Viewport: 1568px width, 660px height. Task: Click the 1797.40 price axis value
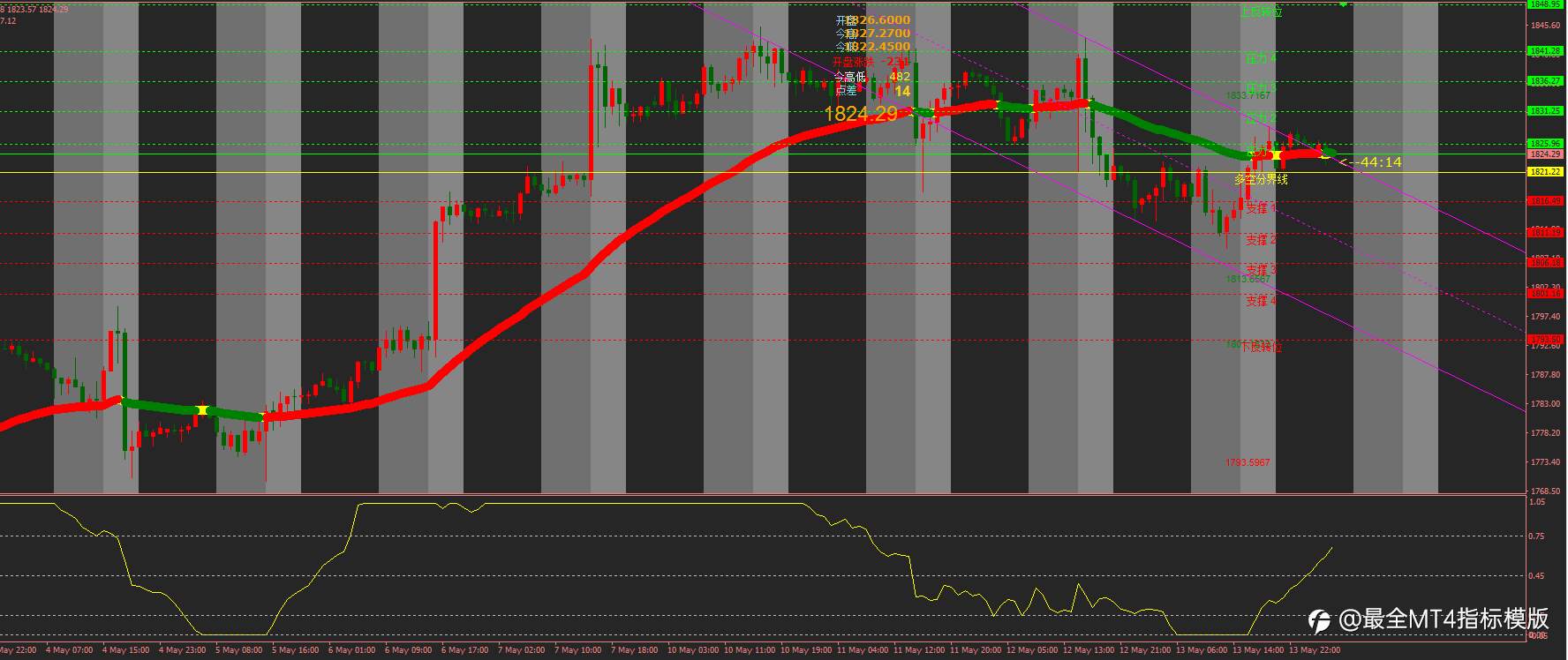point(1546,316)
